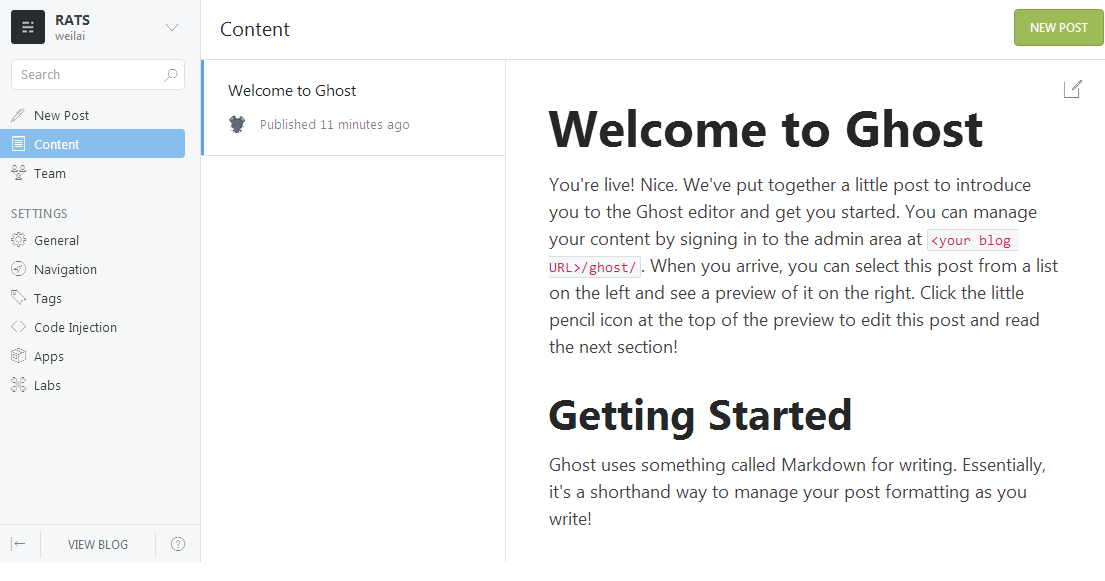Open Navigation settings
Viewport: 1105px width, 581px height.
[98, 269]
